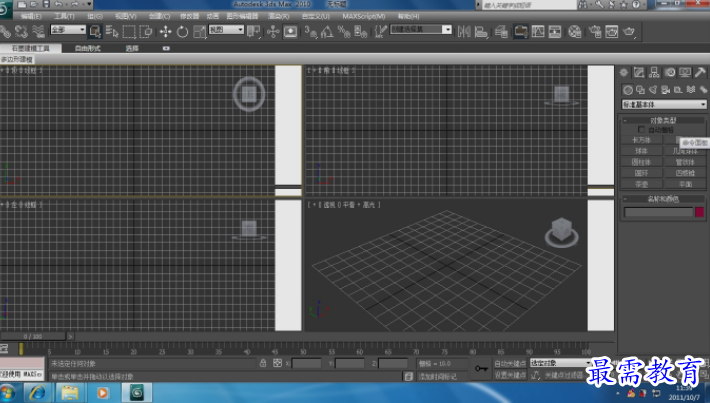This screenshot has width=710, height=403.
Task: Toggle Percent Snap
Action: pos(344,31)
